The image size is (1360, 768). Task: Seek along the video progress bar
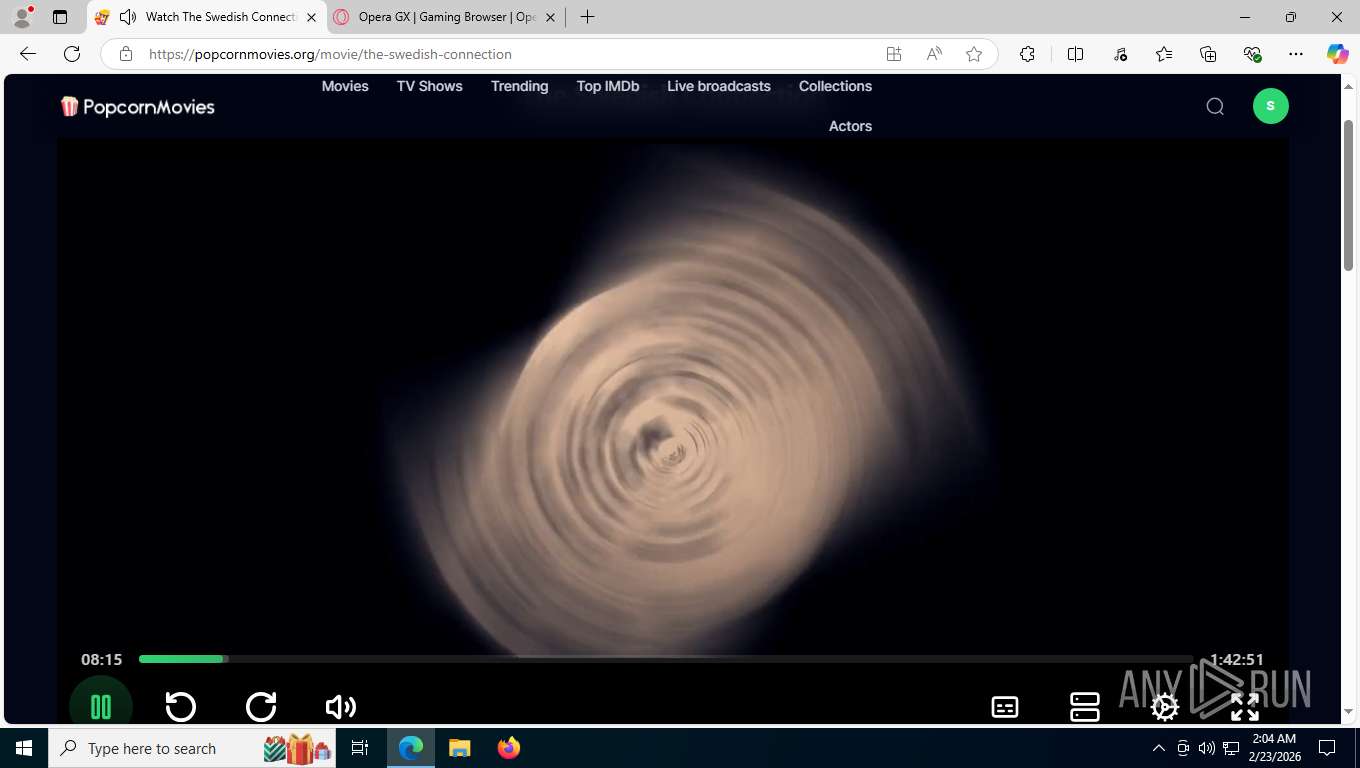[666, 659]
